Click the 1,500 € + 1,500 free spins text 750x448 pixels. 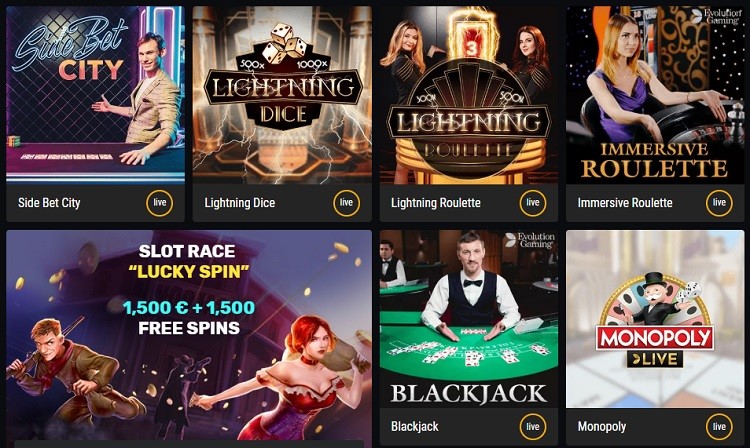point(189,317)
